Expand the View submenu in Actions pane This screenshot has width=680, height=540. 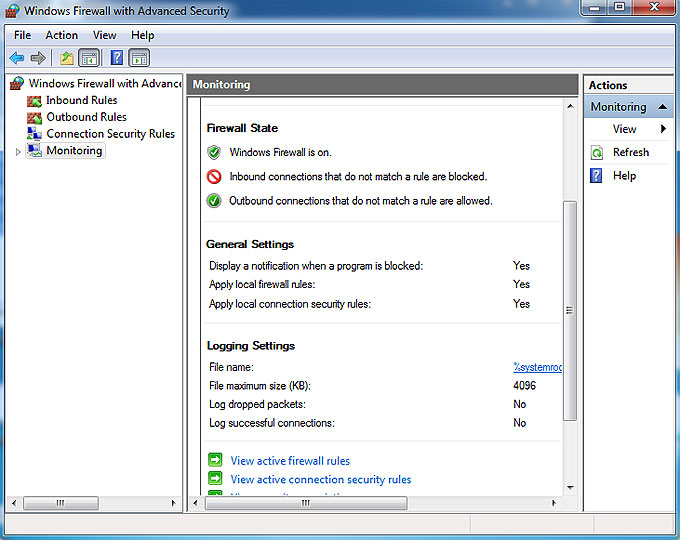coord(662,129)
